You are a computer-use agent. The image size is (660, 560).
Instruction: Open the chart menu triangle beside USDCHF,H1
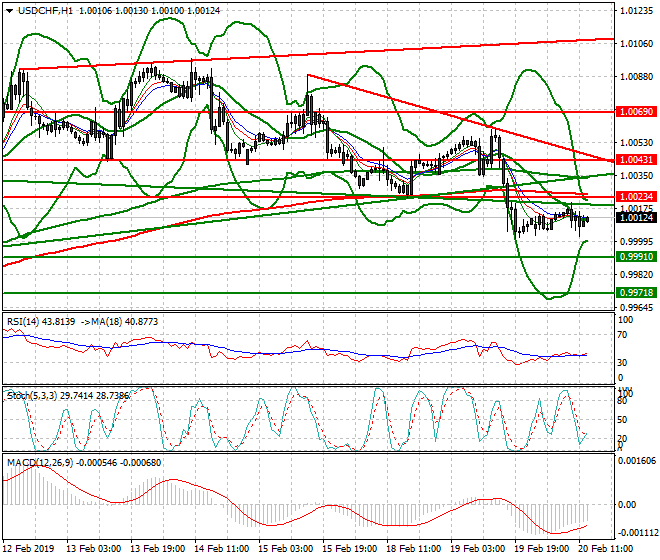pos(9,11)
